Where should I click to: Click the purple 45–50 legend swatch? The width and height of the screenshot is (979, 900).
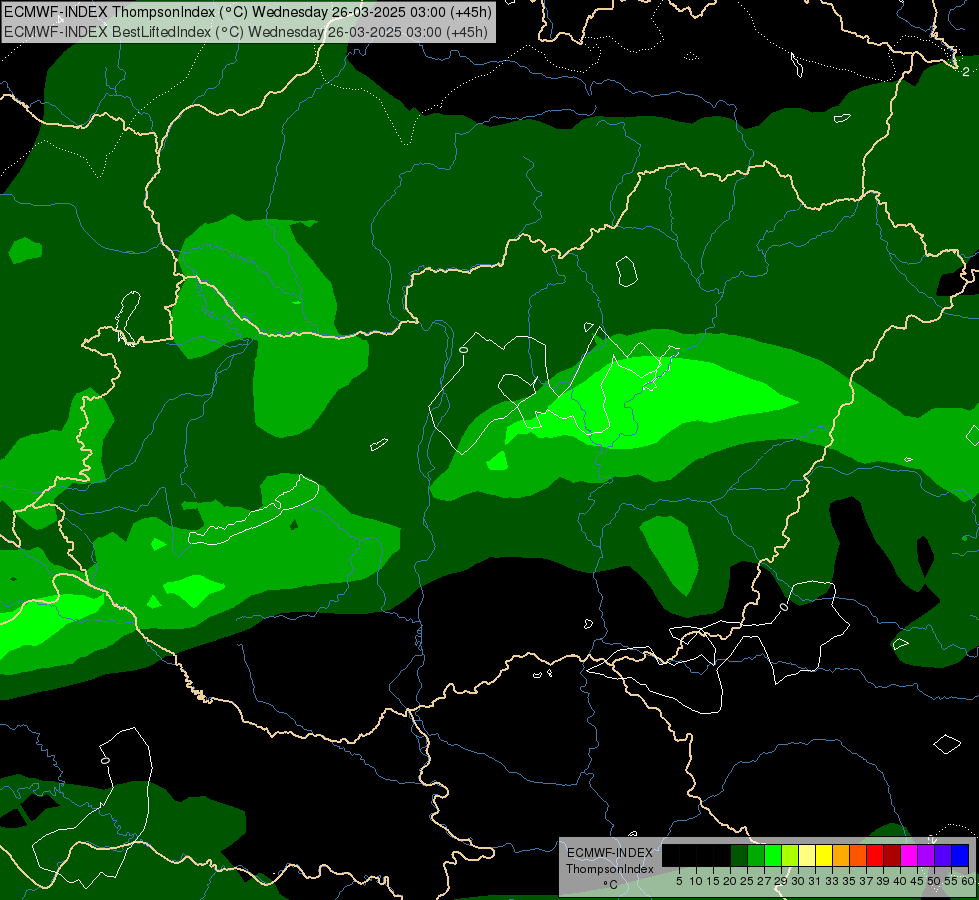coord(926,855)
